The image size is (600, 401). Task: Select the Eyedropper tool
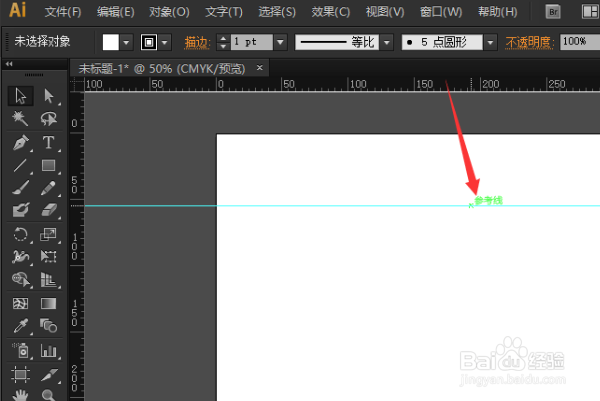coord(20,326)
